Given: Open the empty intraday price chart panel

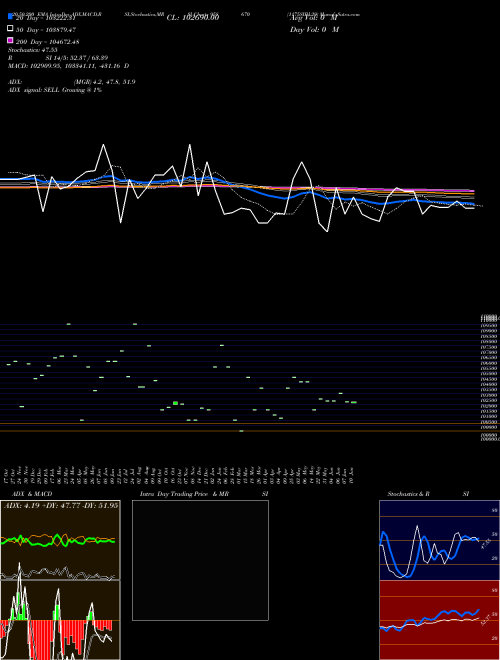Looking at the screenshot, I should (200, 560).
